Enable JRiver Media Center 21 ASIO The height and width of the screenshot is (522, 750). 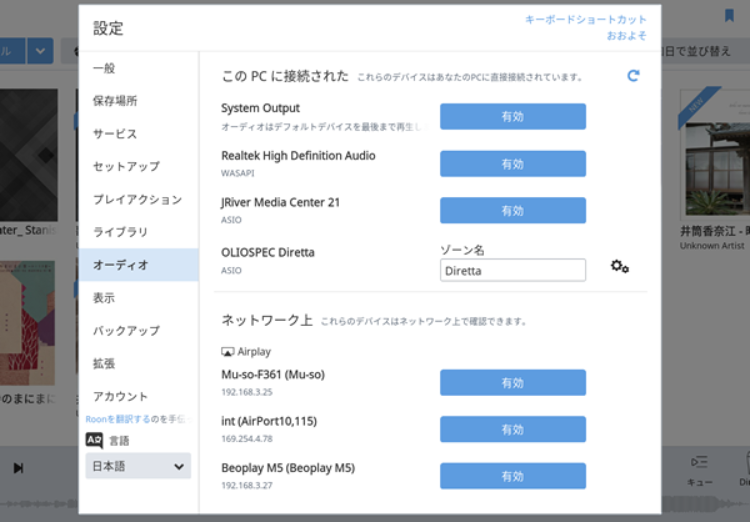513,211
